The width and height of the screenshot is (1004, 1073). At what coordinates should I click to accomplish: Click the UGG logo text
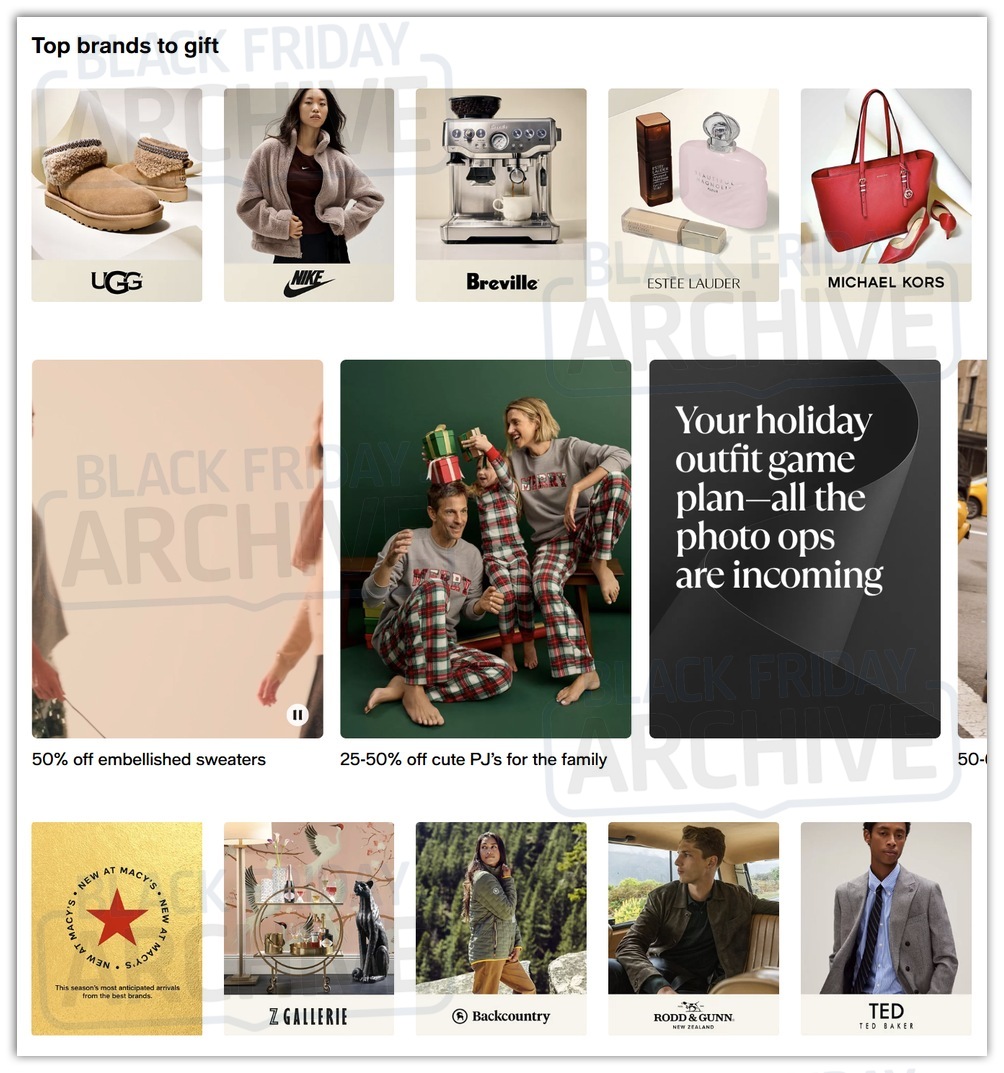pyautogui.click(x=117, y=281)
